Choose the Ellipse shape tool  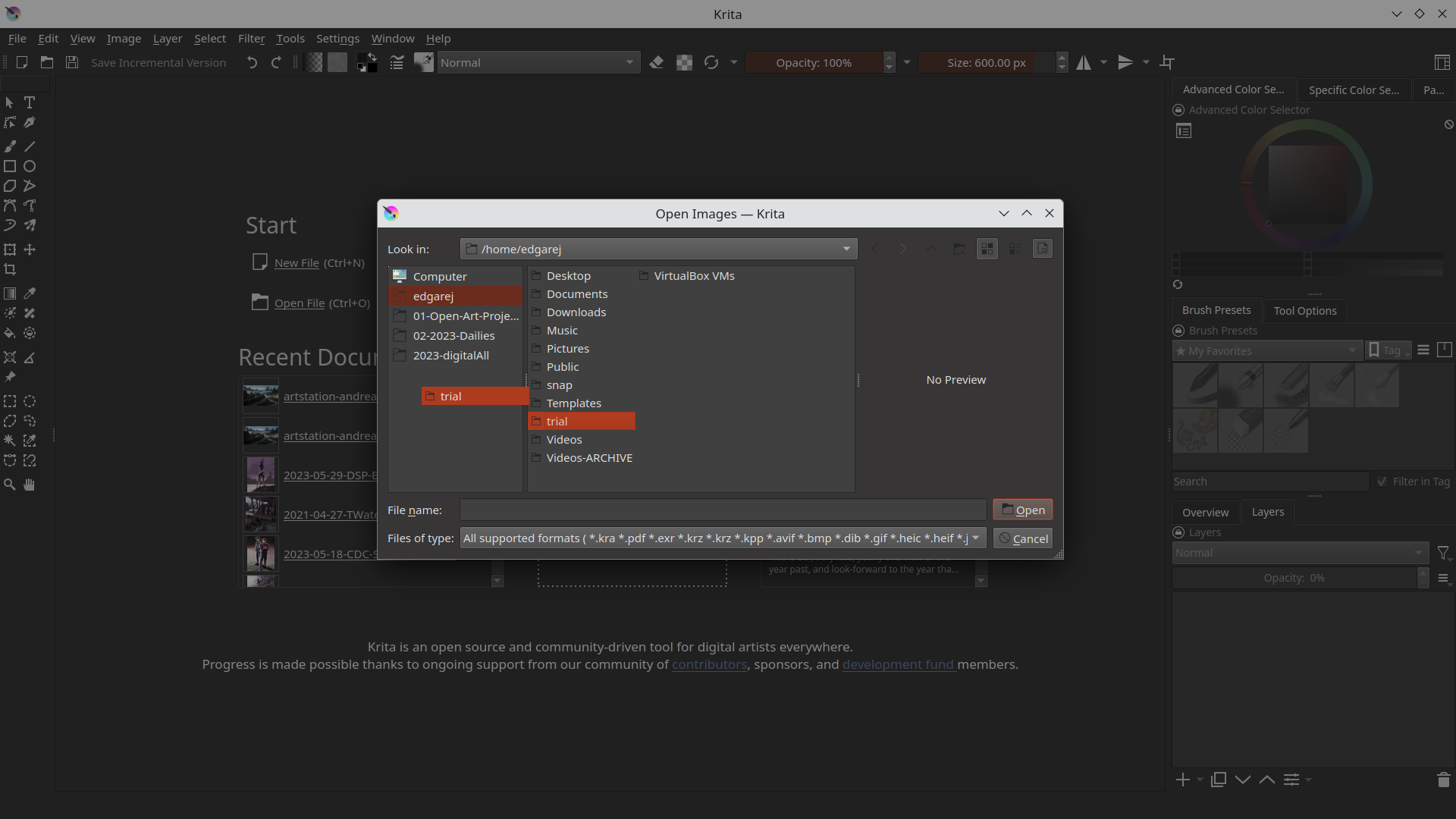click(x=30, y=166)
